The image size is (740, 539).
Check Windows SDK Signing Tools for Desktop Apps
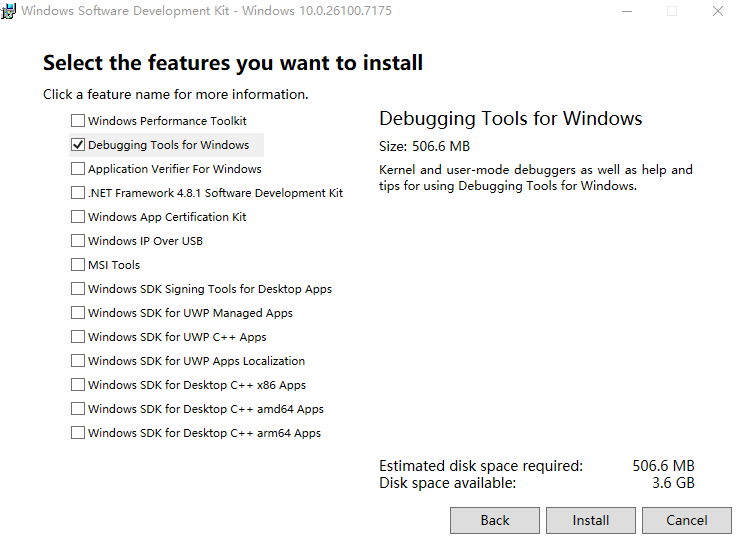click(78, 289)
